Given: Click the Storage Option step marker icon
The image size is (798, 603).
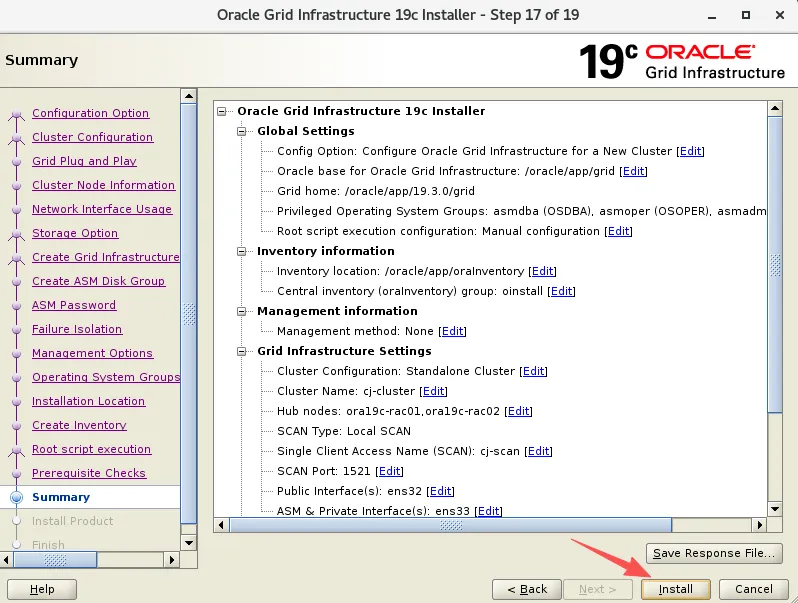Looking at the screenshot, I should click(x=16, y=234).
